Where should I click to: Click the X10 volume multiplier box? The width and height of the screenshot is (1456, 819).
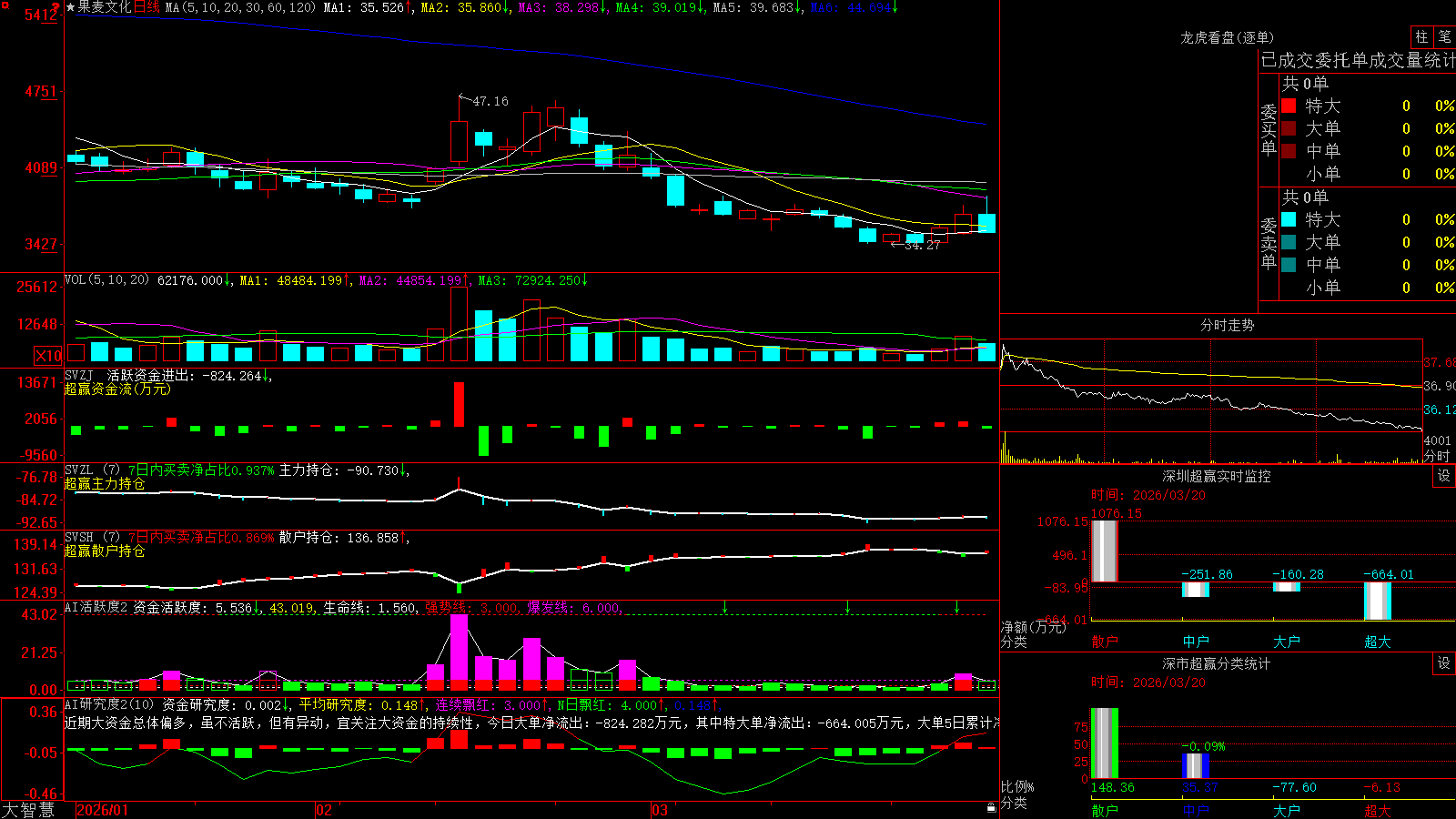tap(48, 356)
